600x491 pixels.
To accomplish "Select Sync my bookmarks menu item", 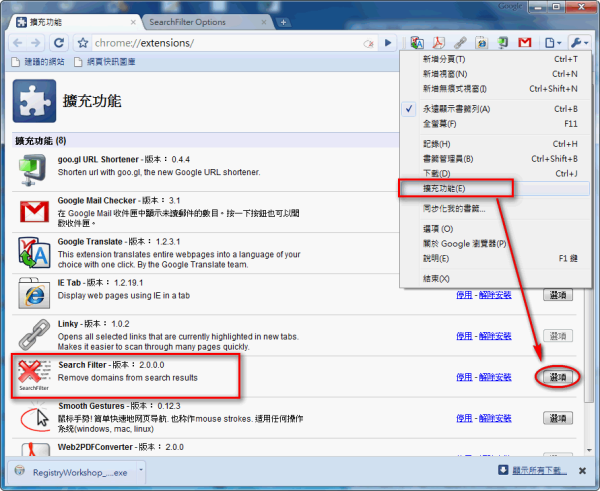I will pos(496,209).
